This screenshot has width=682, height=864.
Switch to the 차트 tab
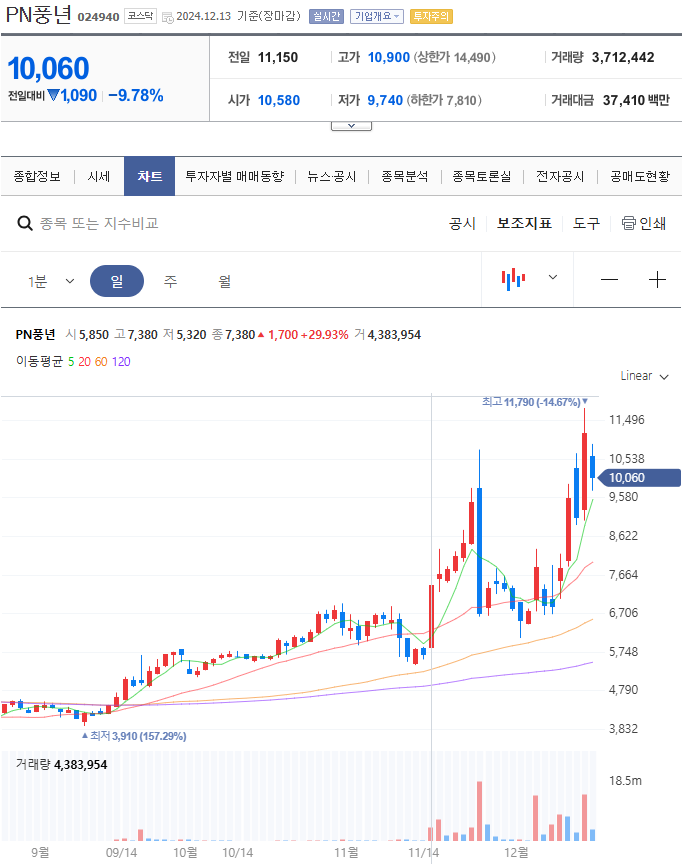tap(149, 176)
